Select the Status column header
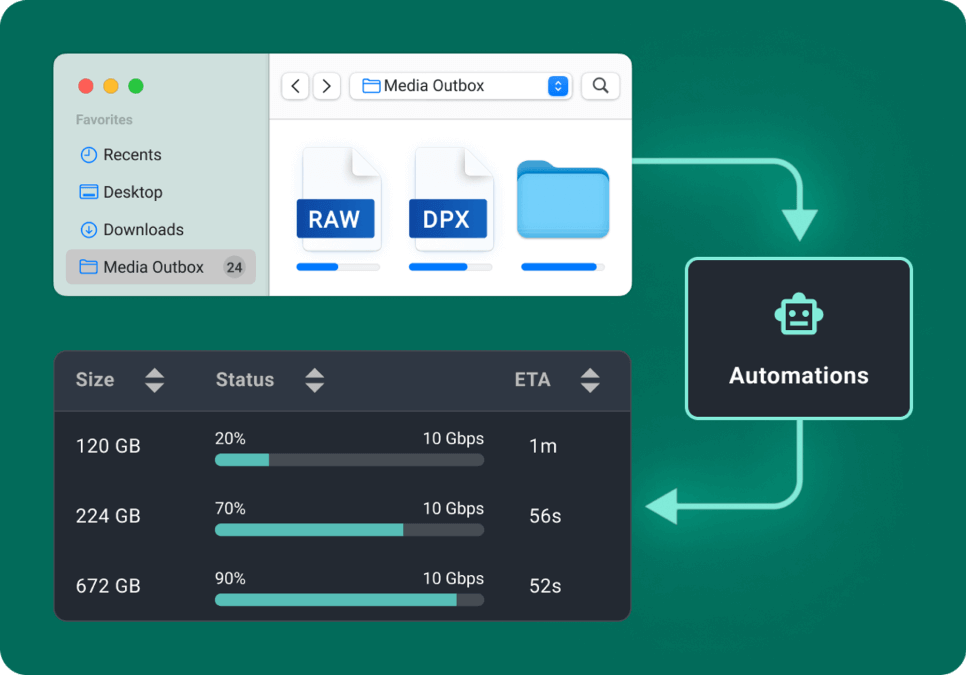The height and width of the screenshot is (675, 966). 245,380
